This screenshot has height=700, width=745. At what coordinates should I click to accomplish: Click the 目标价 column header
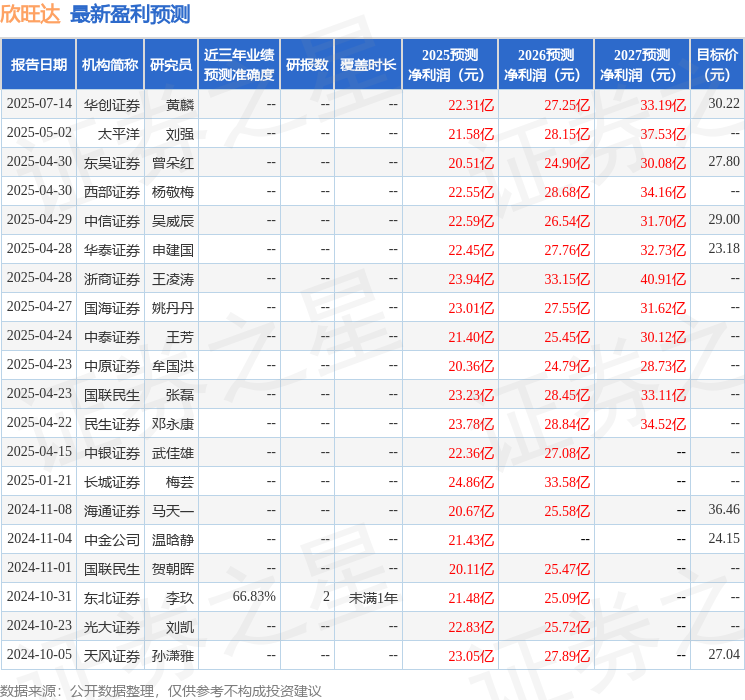tap(717, 65)
